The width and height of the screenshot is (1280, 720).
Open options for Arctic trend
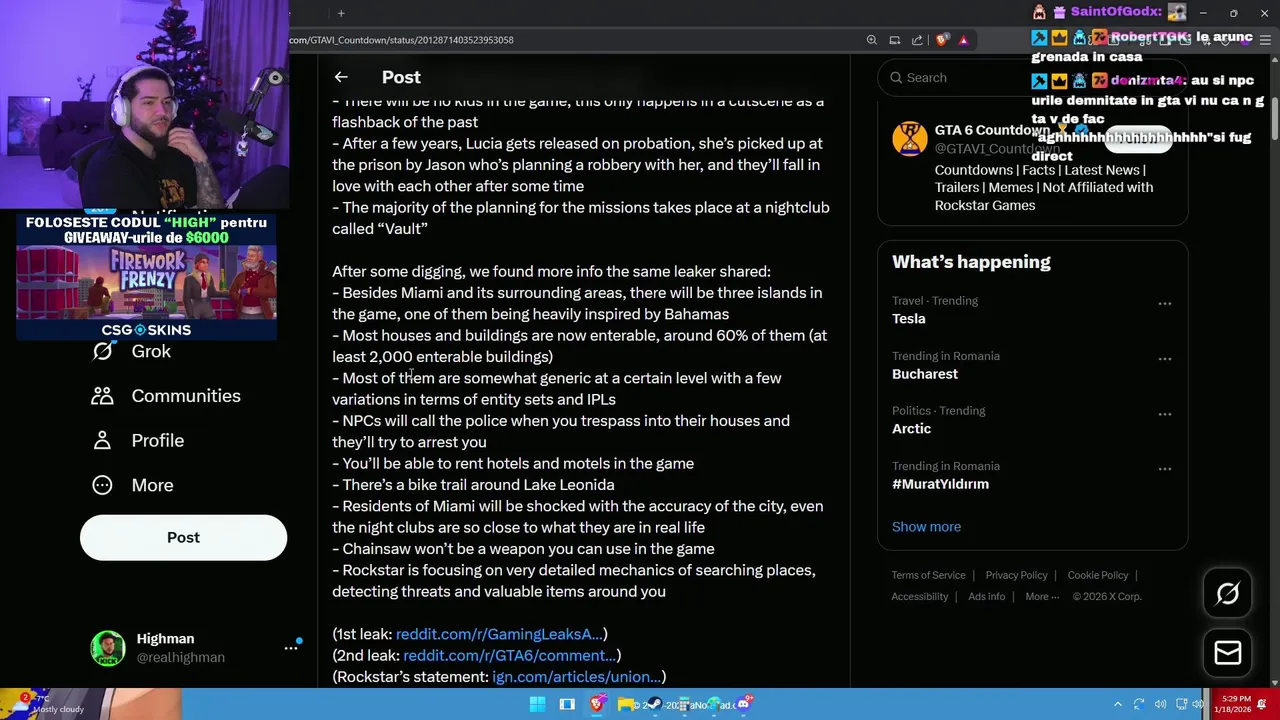(x=1165, y=413)
